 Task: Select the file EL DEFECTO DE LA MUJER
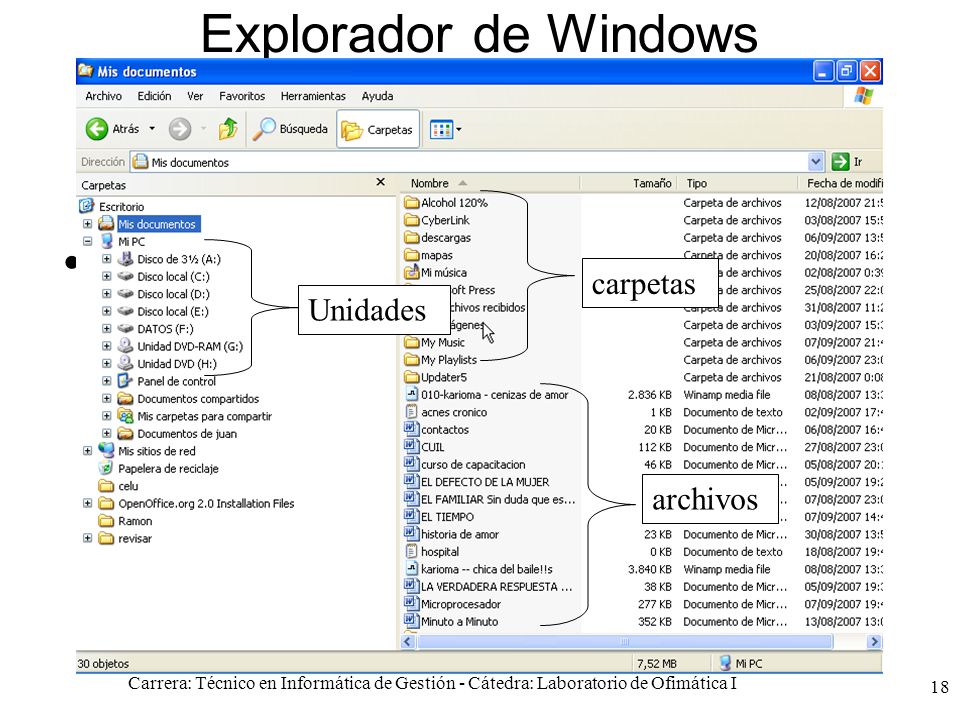(485, 482)
